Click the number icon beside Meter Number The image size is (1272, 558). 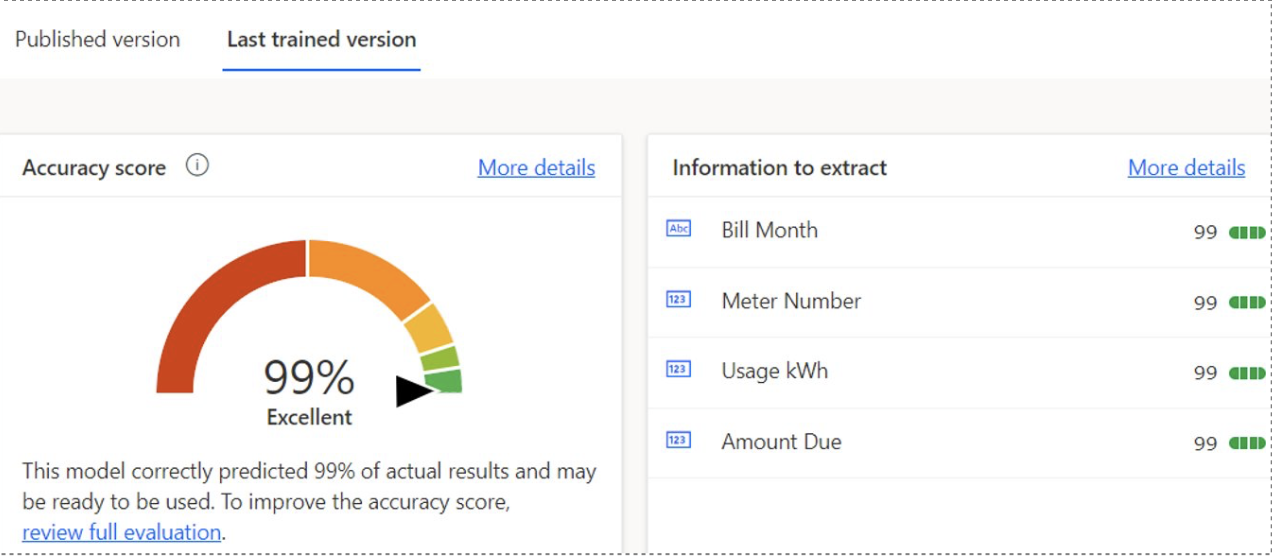pos(678,299)
